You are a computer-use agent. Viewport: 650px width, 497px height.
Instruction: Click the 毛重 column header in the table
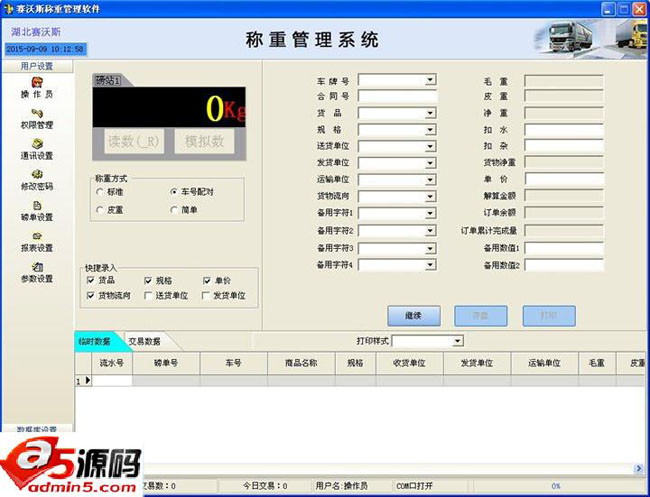coord(597,363)
